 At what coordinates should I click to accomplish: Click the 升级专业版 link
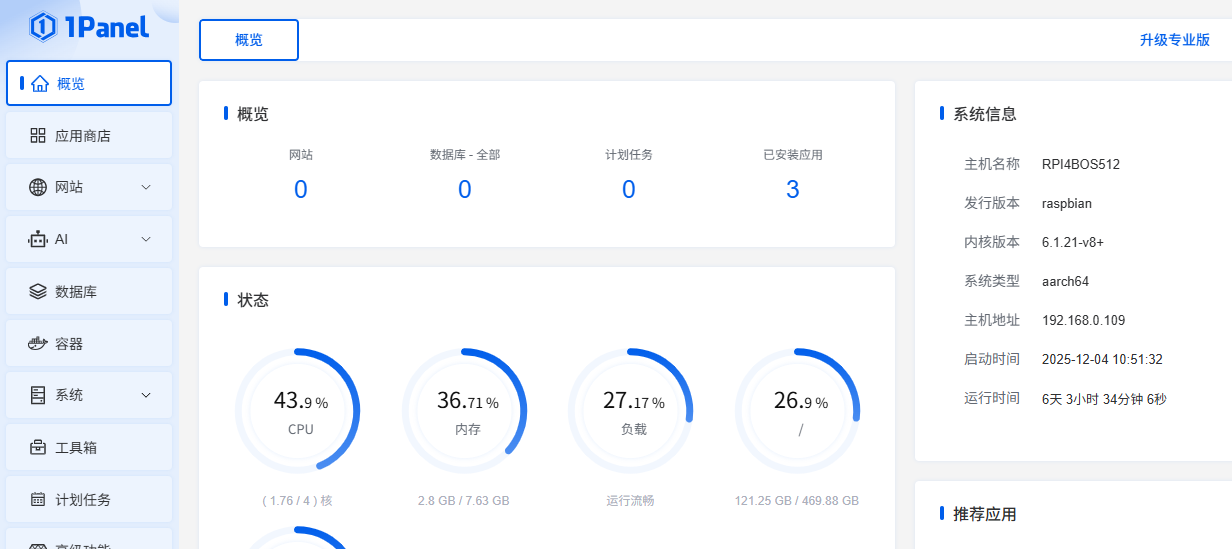click(x=1174, y=40)
